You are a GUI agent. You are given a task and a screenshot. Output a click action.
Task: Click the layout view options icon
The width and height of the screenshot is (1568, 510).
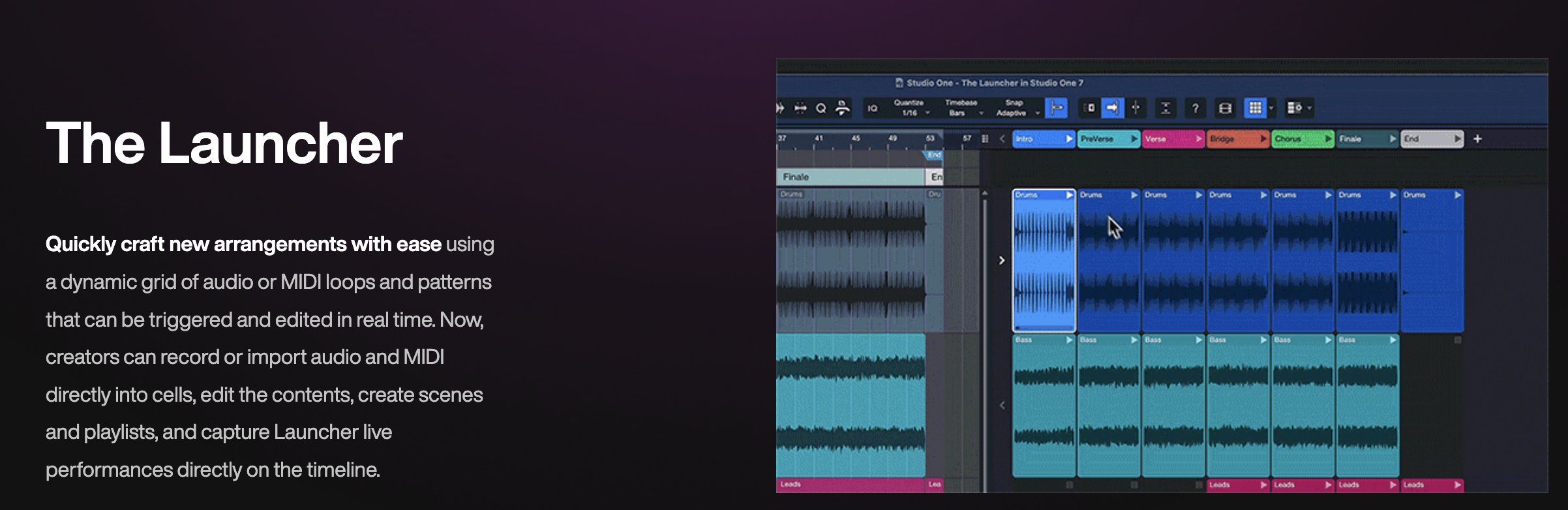pos(1295,108)
